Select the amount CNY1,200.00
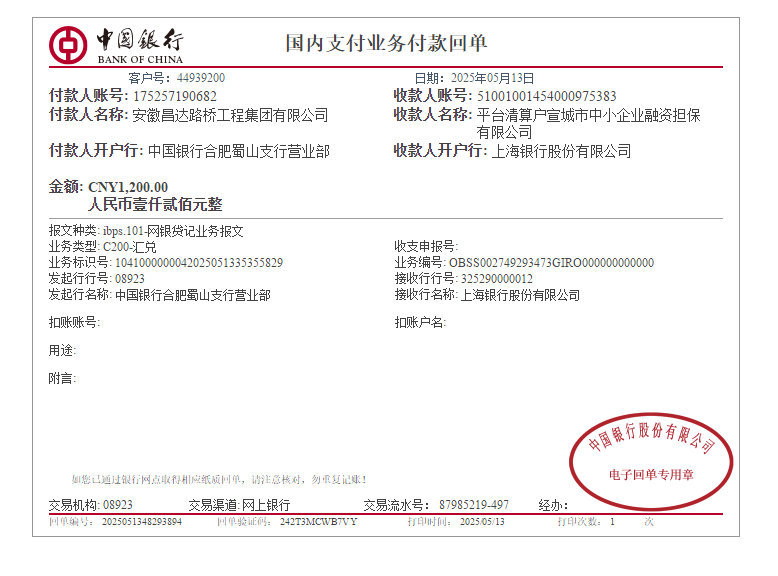The width and height of the screenshot is (778, 576). (x=128, y=187)
